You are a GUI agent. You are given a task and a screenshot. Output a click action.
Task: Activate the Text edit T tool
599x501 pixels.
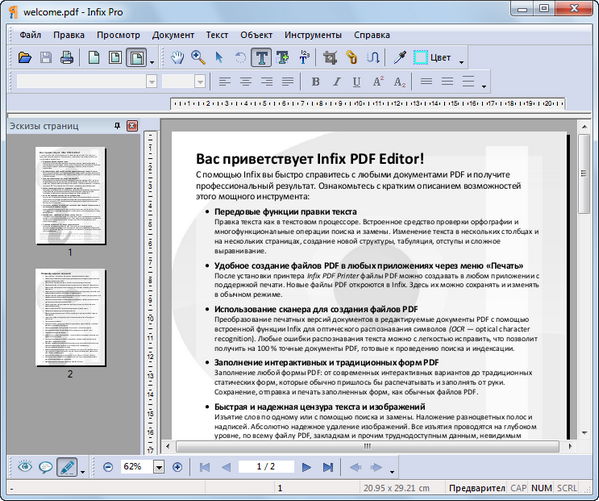261,58
